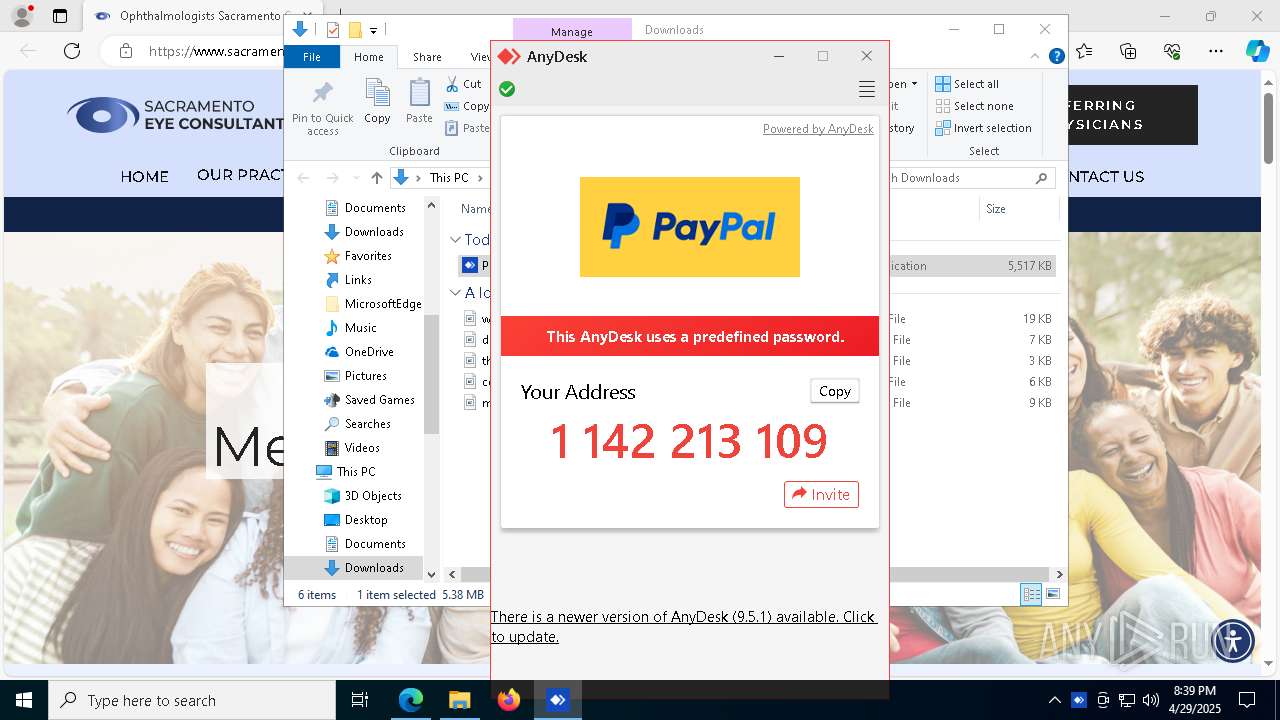Choose Select none in the ribbon
This screenshot has width=1280, height=720.
tap(974, 106)
